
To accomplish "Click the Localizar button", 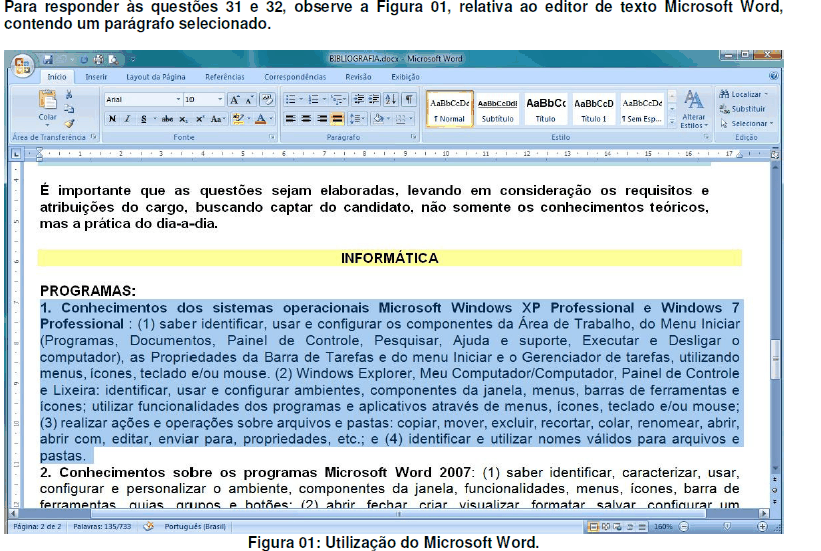I will point(744,94).
